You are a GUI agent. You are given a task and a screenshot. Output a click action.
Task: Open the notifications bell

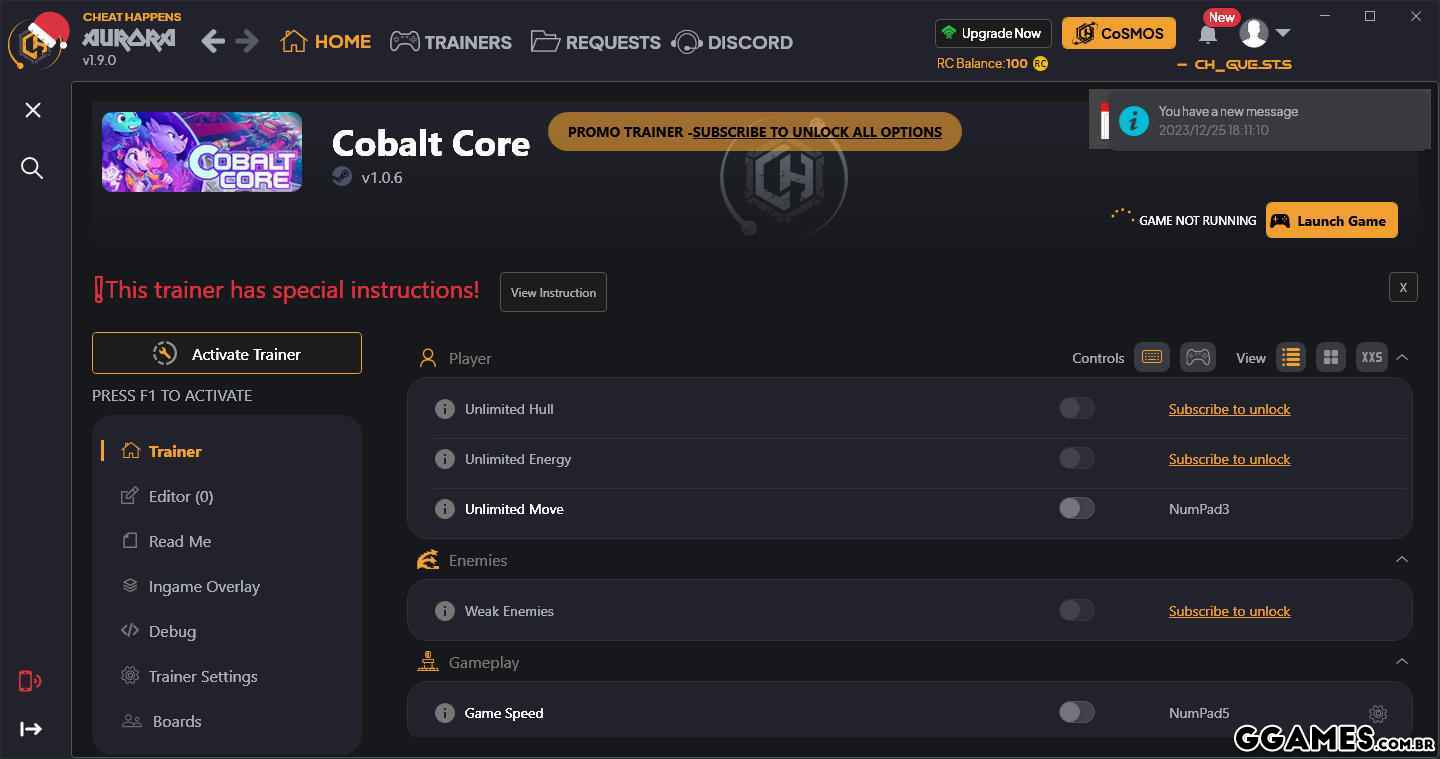(1208, 35)
